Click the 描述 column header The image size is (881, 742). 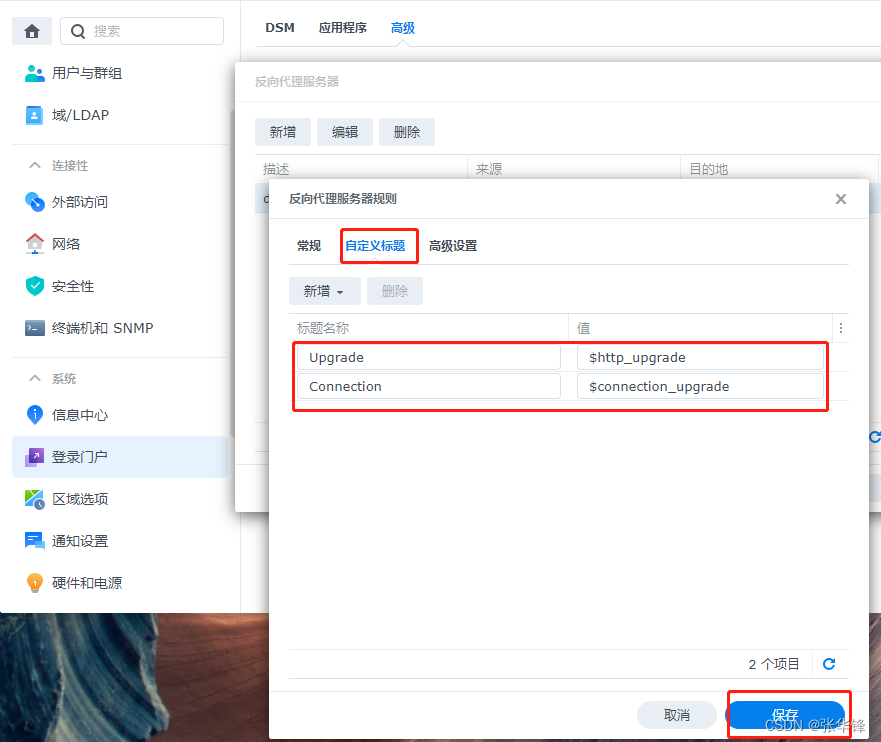click(x=361, y=168)
